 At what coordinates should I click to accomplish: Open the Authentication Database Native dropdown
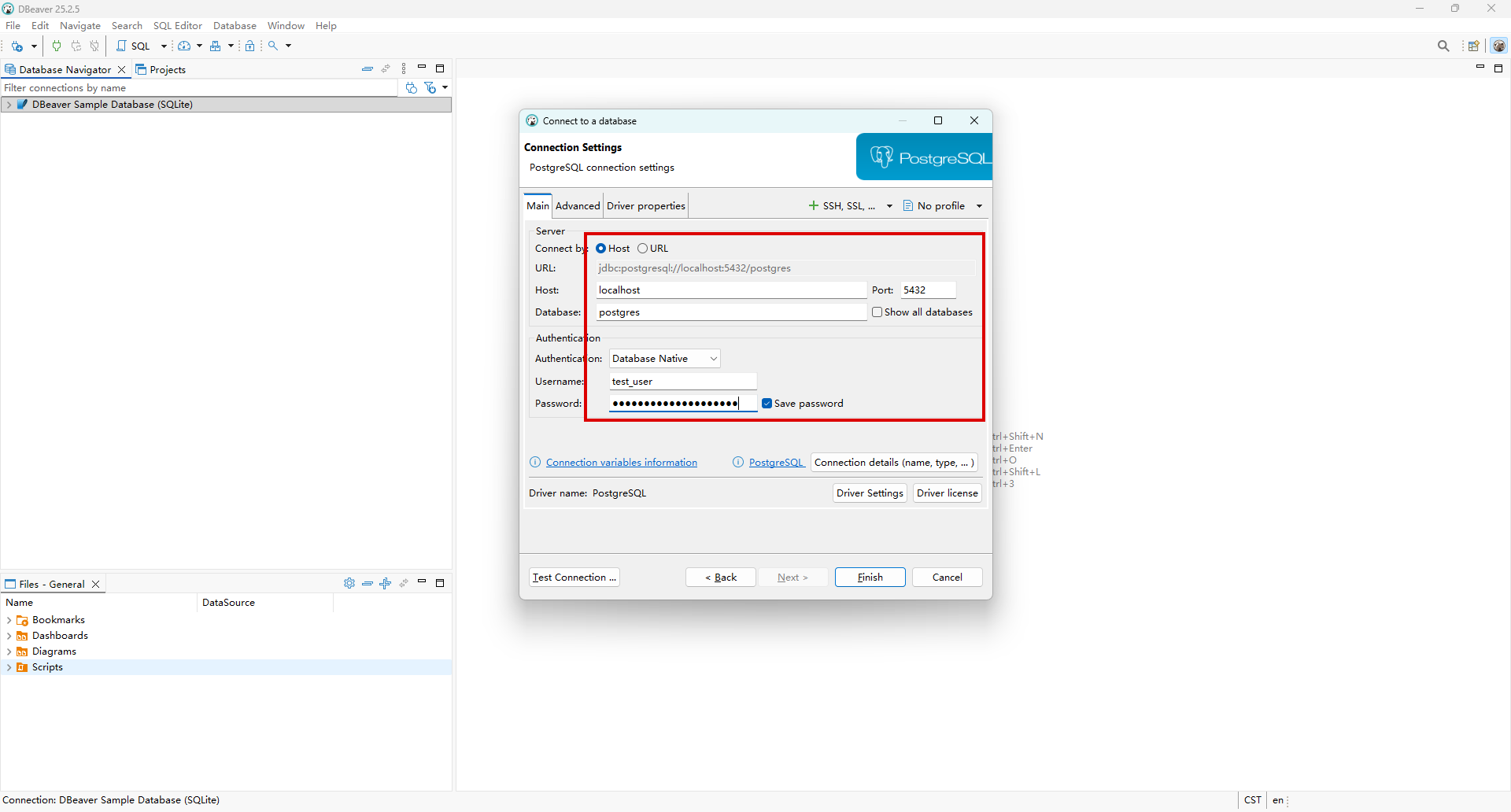[664, 358]
